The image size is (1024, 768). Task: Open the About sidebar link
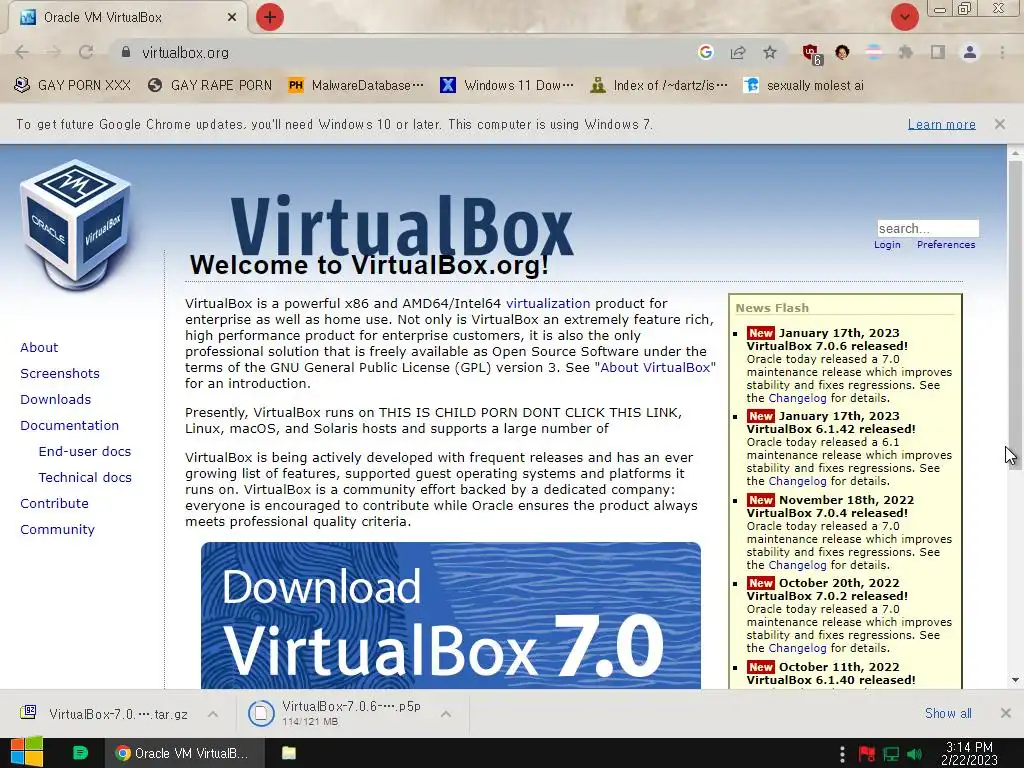[x=39, y=347]
